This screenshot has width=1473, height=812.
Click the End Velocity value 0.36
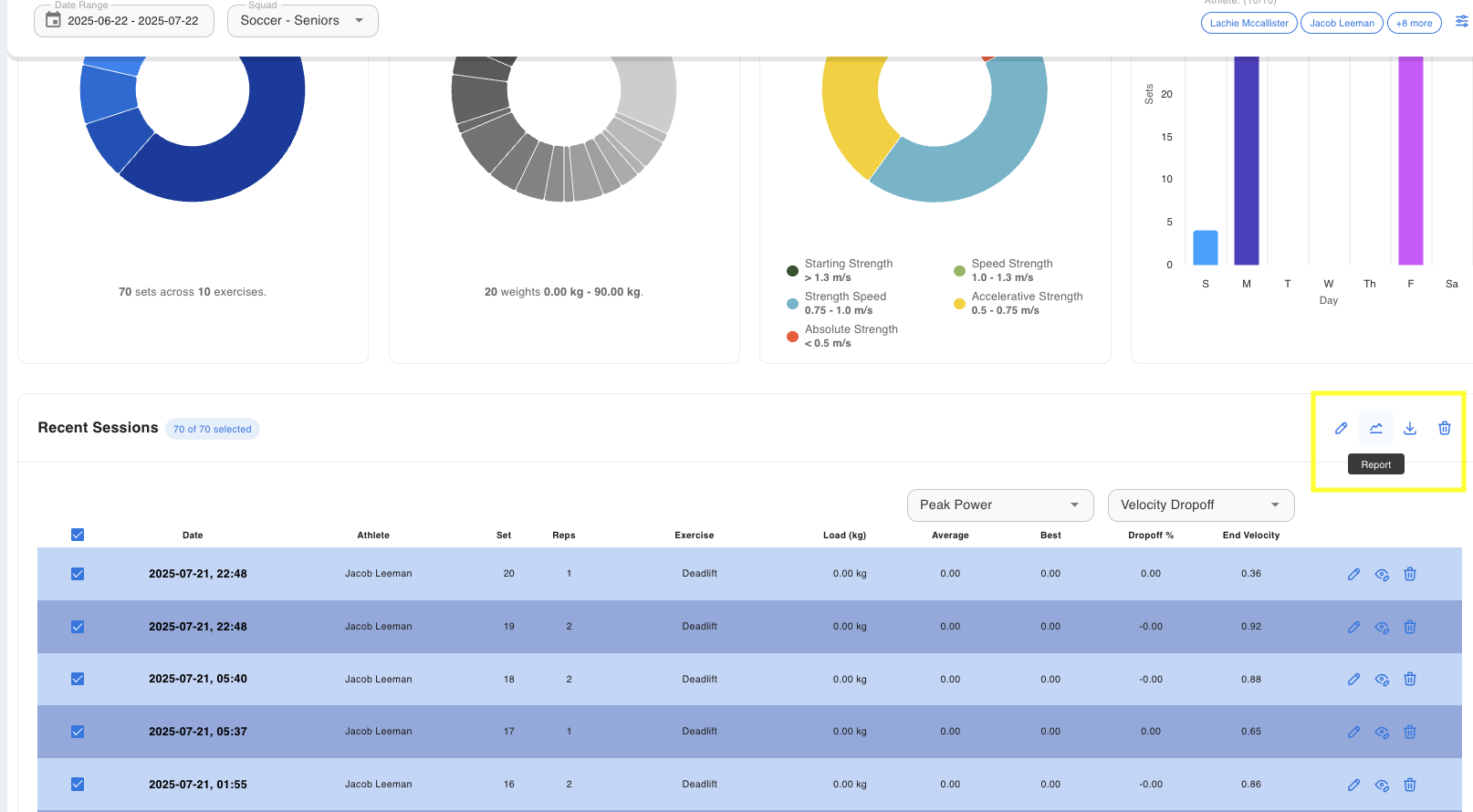coord(1251,574)
